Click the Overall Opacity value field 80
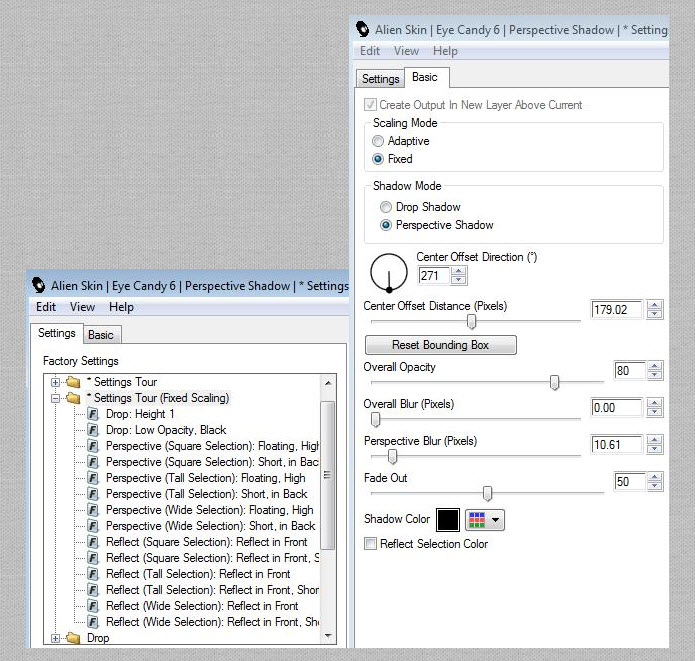 [x=629, y=371]
